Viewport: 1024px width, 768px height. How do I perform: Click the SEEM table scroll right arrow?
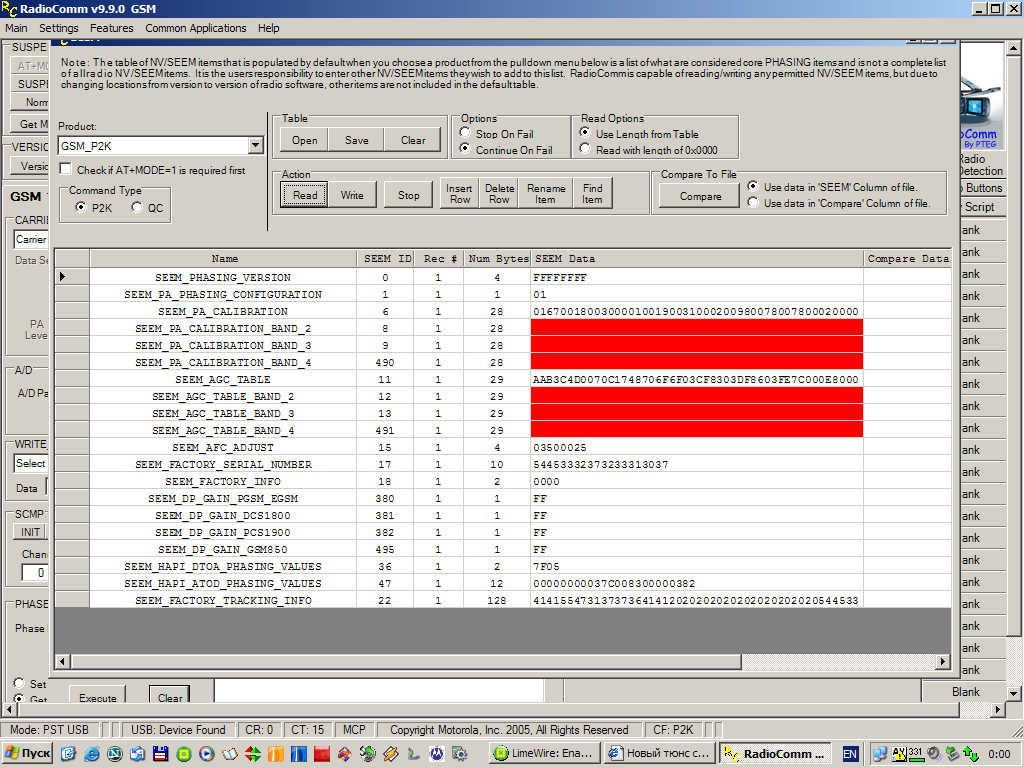point(942,662)
